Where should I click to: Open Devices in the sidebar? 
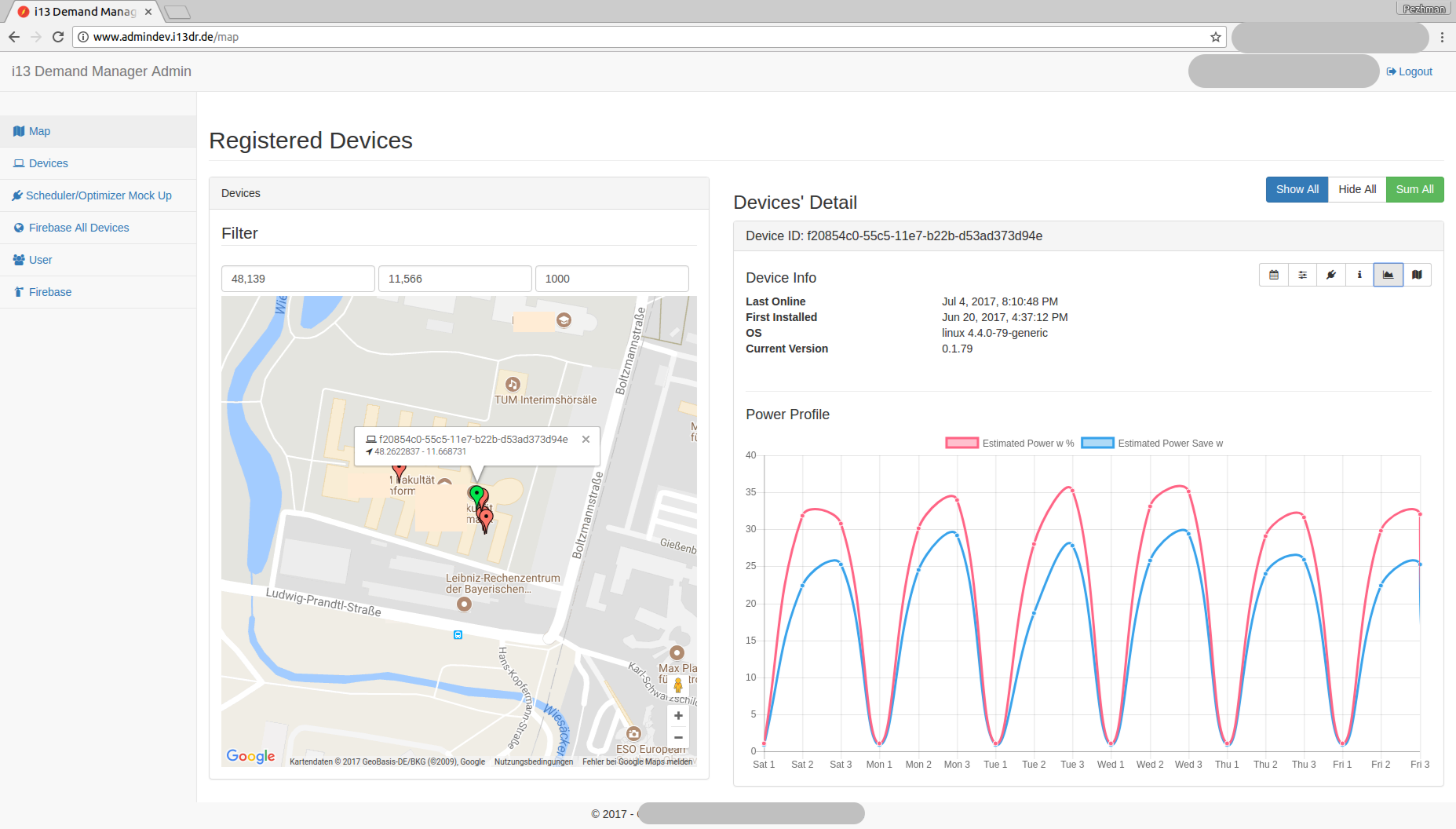click(49, 163)
